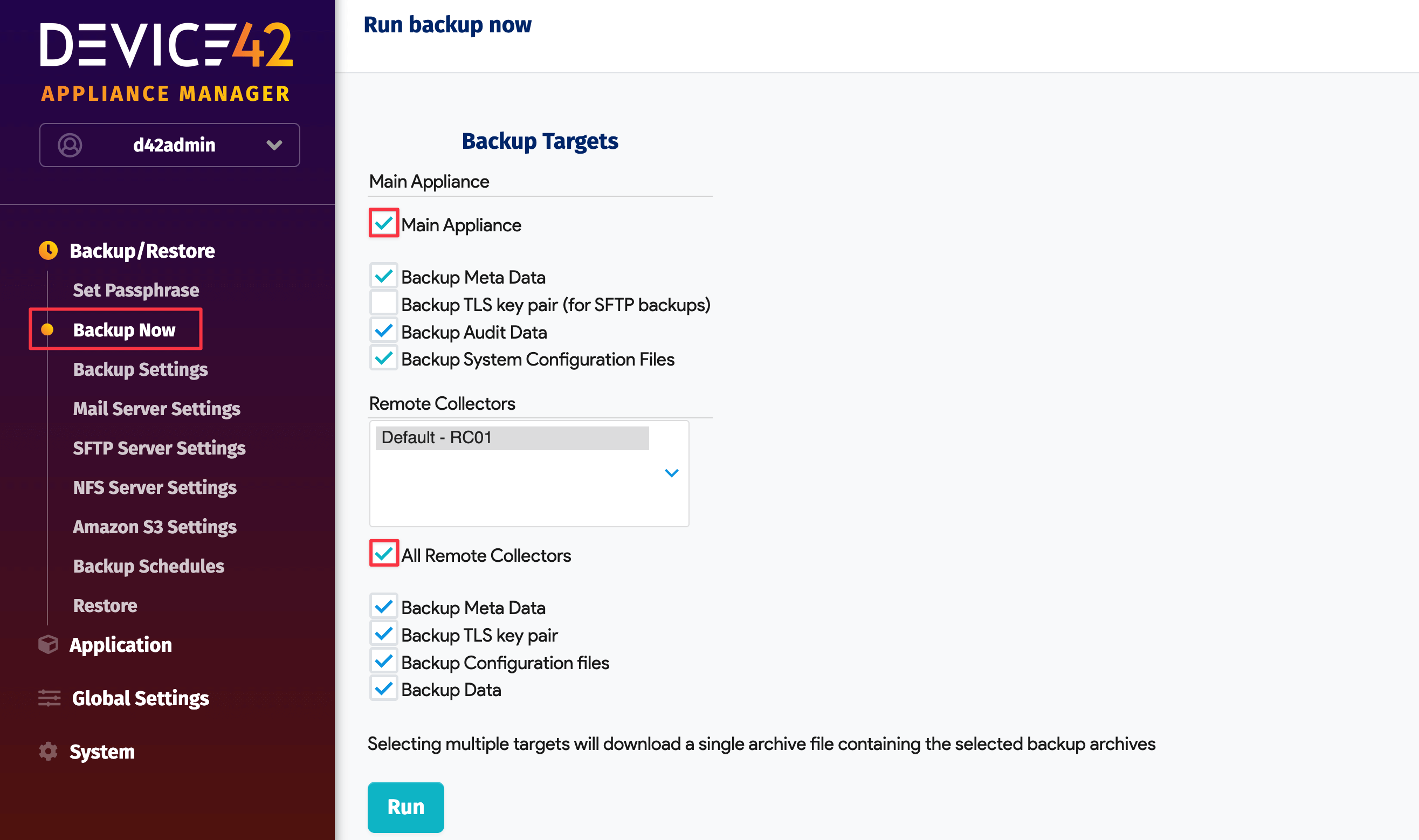Click the d42admin user avatar icon
Screen dimensions: 1419x840
click(x=70, y=145)
